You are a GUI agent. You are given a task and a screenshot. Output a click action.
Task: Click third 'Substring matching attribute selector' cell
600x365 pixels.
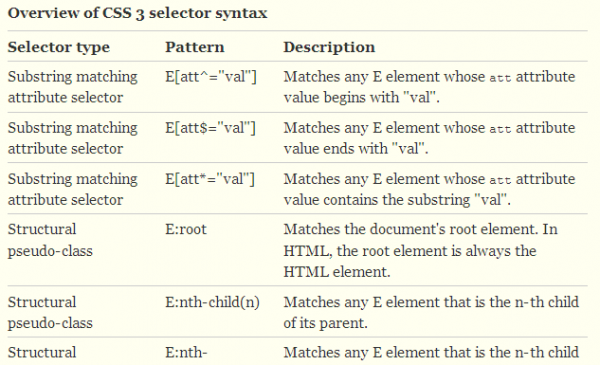73,189
